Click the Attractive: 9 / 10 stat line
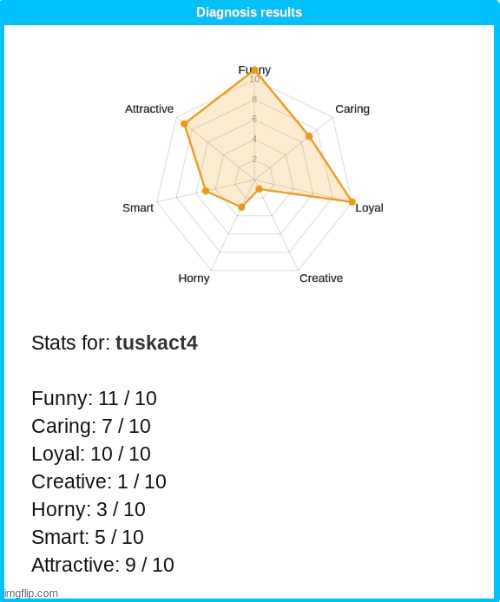This screenshot has width=500, height=602. (103, 565)
